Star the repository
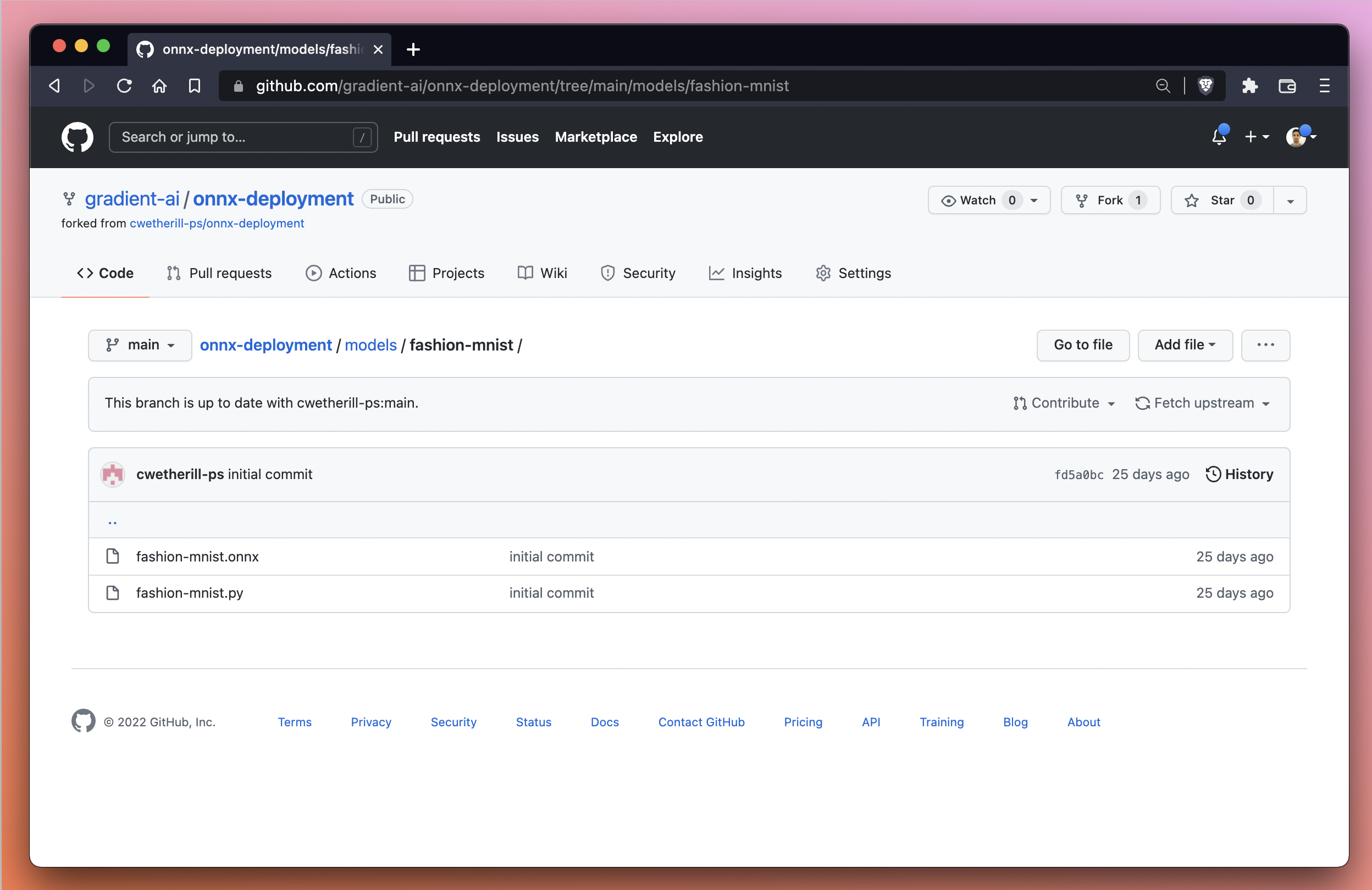 coord(1221,201)
